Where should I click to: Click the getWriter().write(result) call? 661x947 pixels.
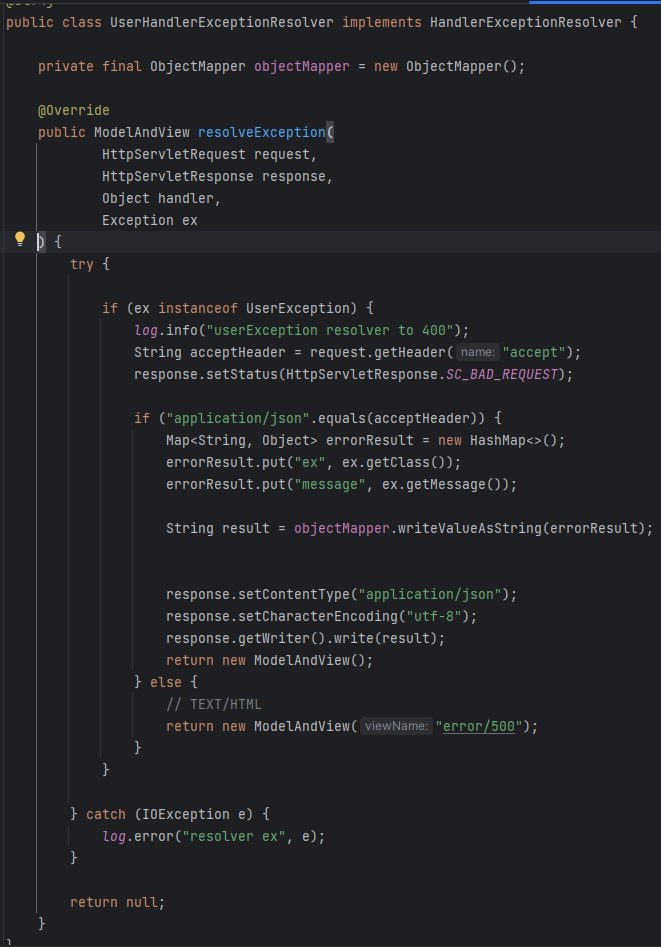[x=337, y=638]
